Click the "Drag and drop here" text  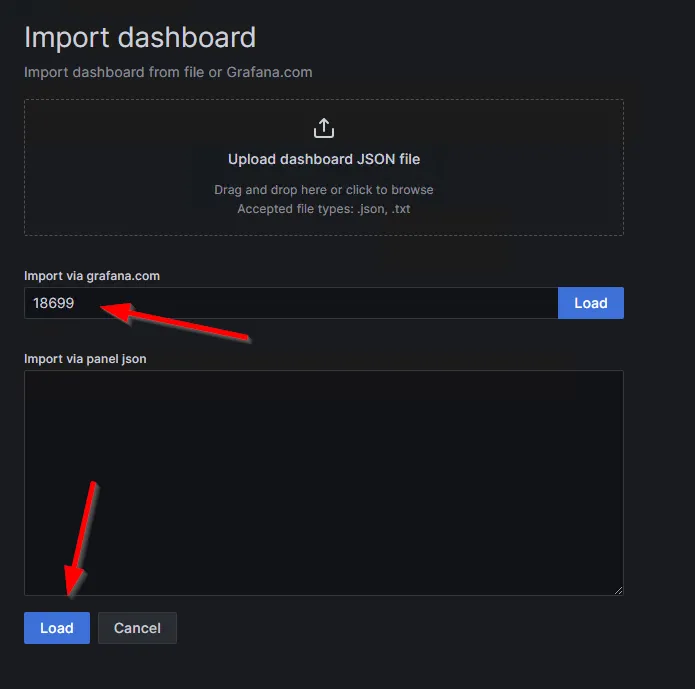270,190
